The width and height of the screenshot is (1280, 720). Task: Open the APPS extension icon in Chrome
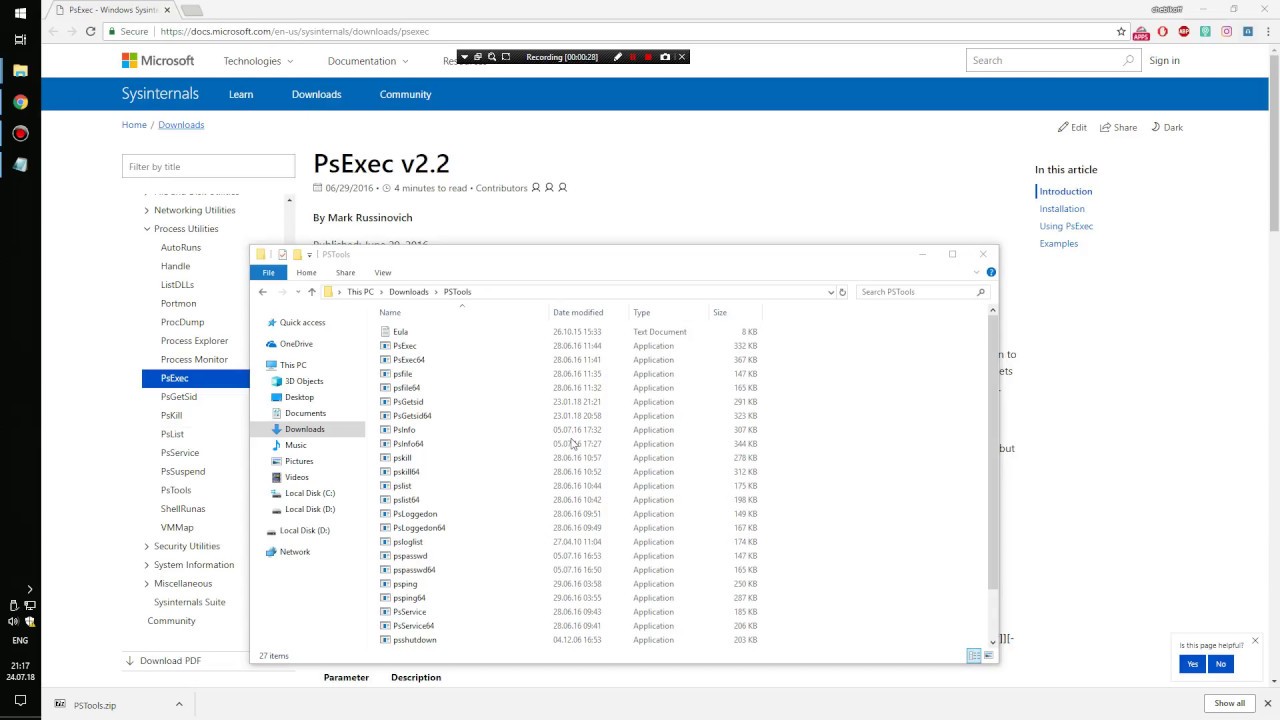pos(1141,32)
